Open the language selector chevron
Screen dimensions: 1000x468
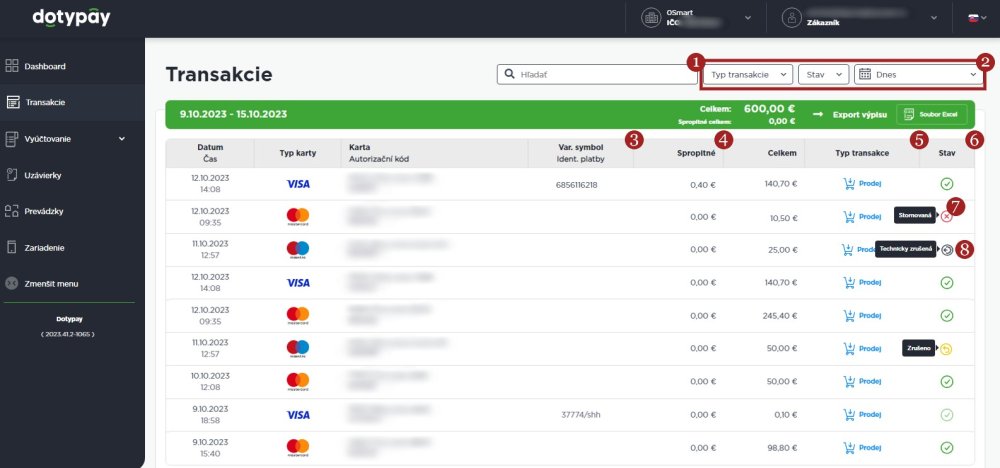[984, 18]
